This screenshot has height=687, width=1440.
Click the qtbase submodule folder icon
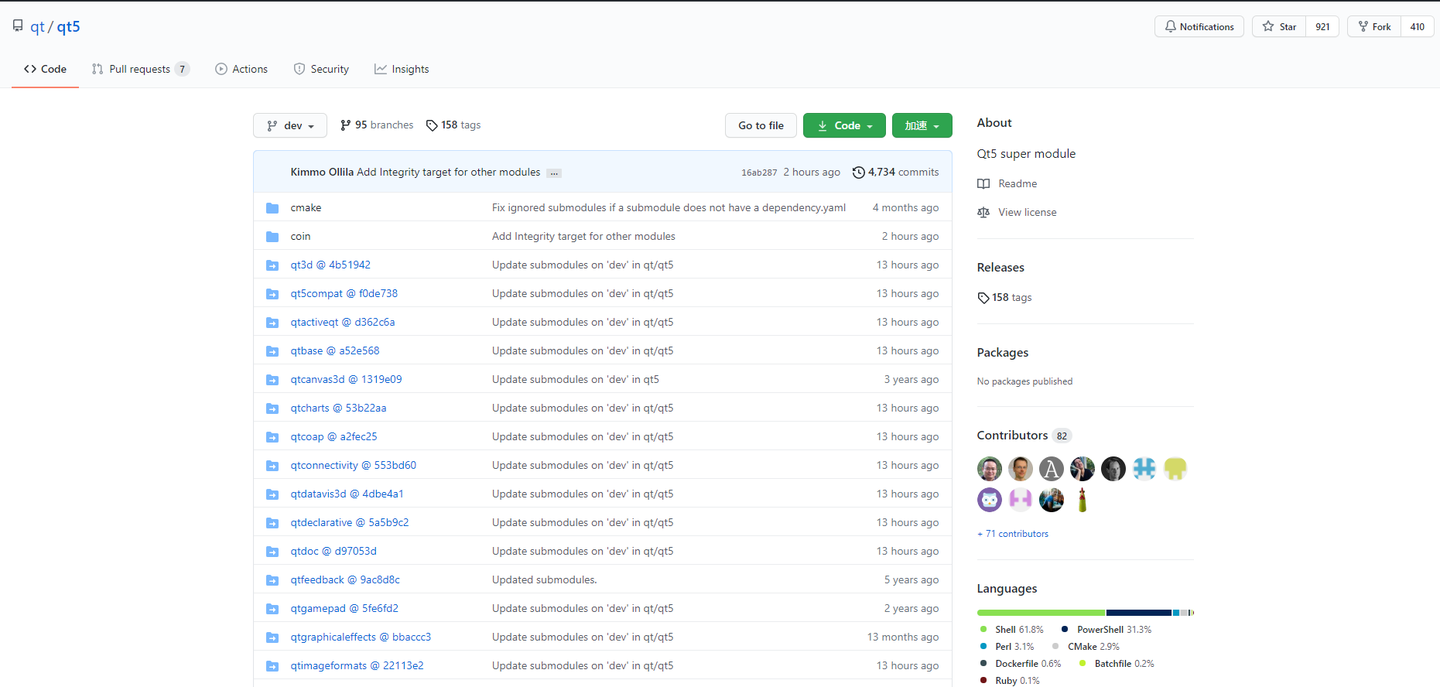[x=272, y=351]
